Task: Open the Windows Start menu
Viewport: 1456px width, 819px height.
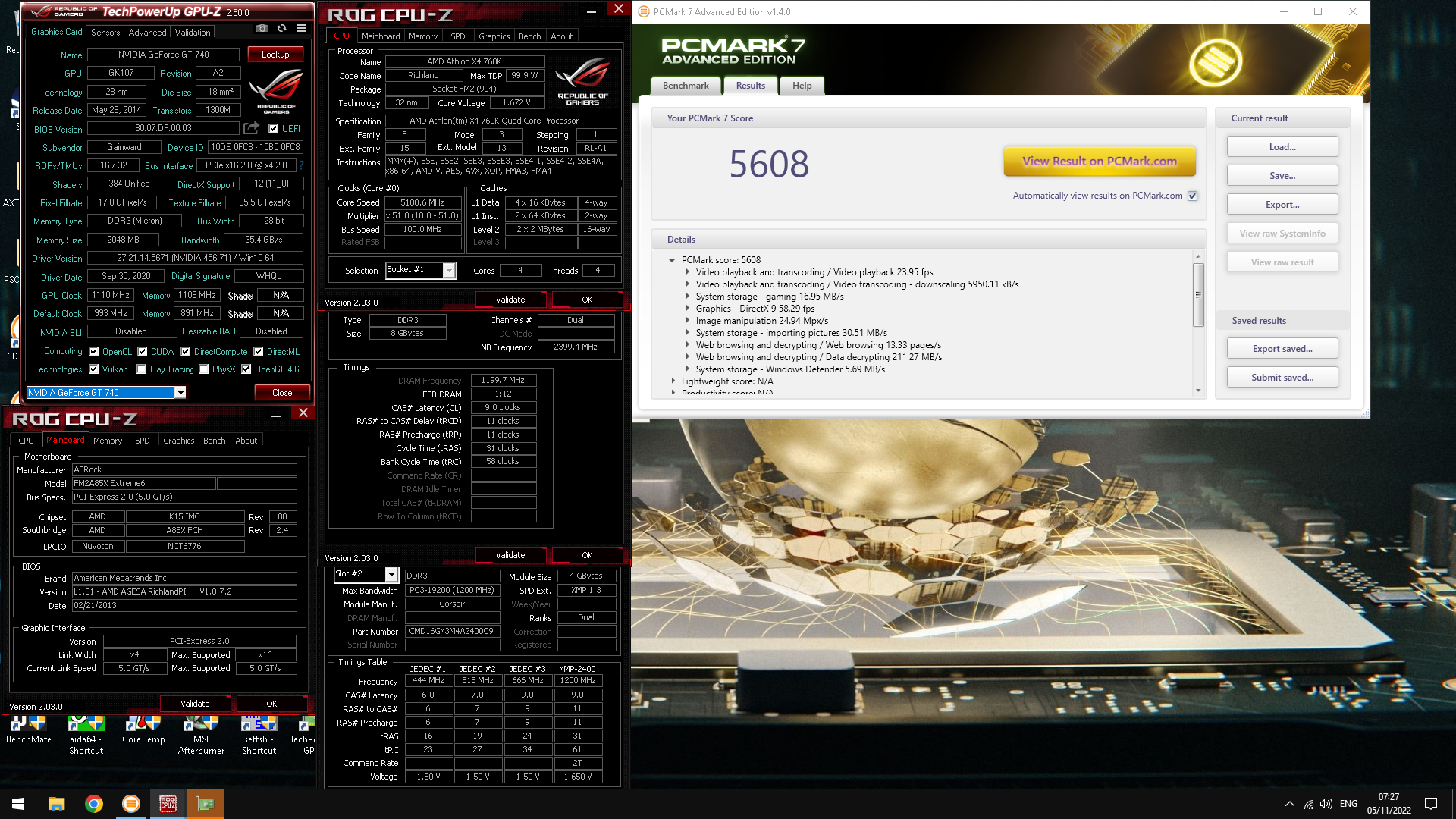Action: 18,804
